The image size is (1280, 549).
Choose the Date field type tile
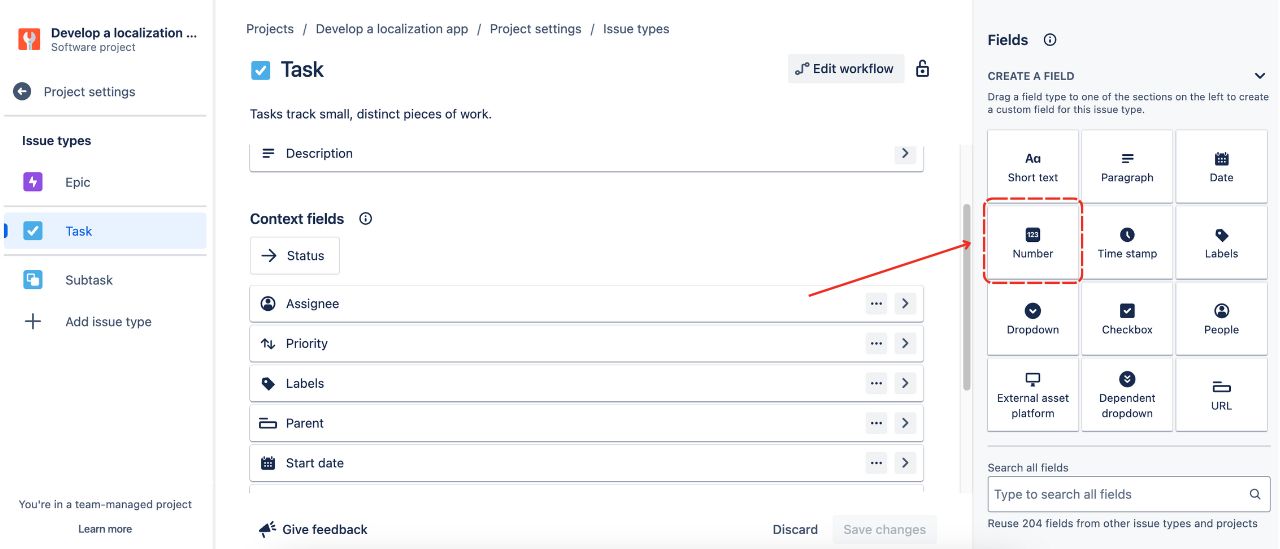pyautogui.click(x=1221, y=167)
